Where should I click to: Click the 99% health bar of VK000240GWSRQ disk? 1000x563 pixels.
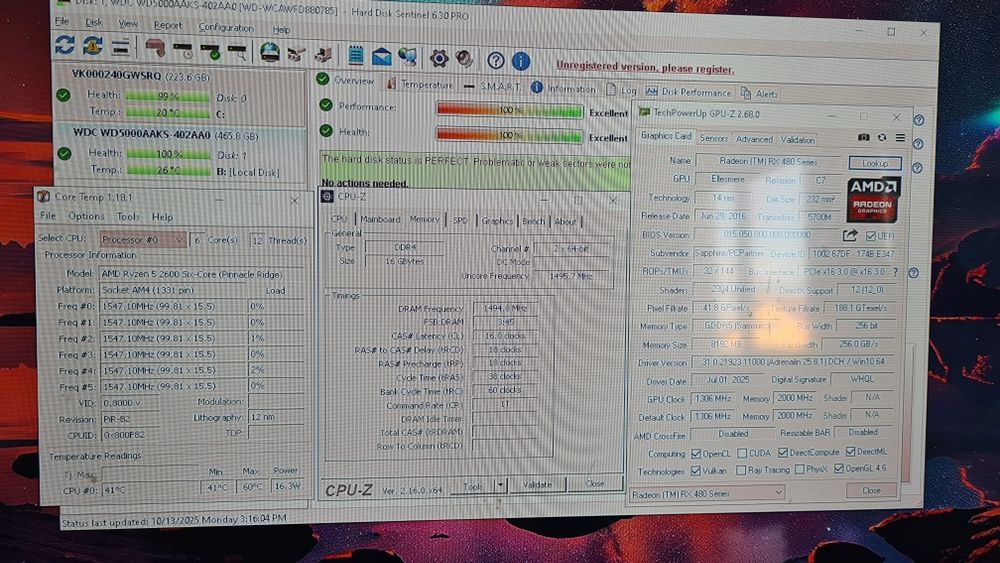pyautogui.click(x=168, y=96)
